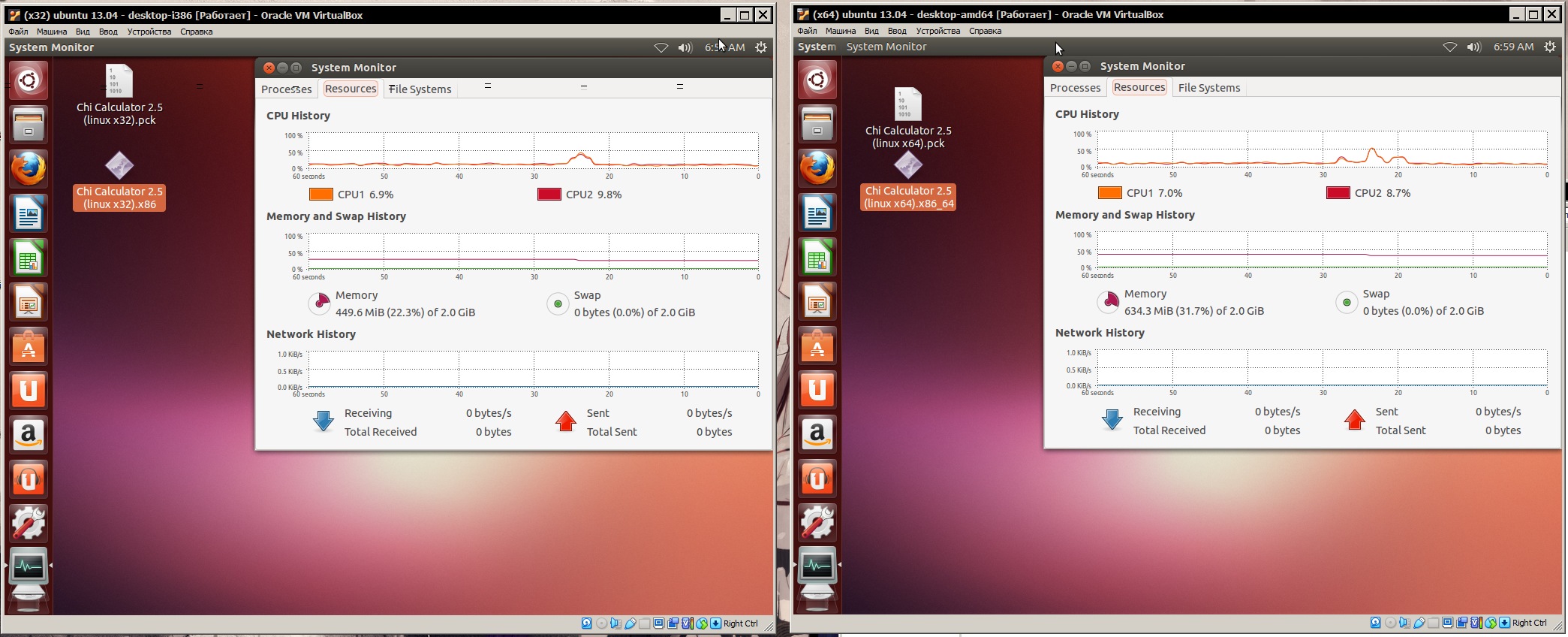The width and height of the screenshot is (1568, 637).
Task: Open Ubuntu Dash in x64 VM
Action: pyautogui.click(x=817, y=80)
